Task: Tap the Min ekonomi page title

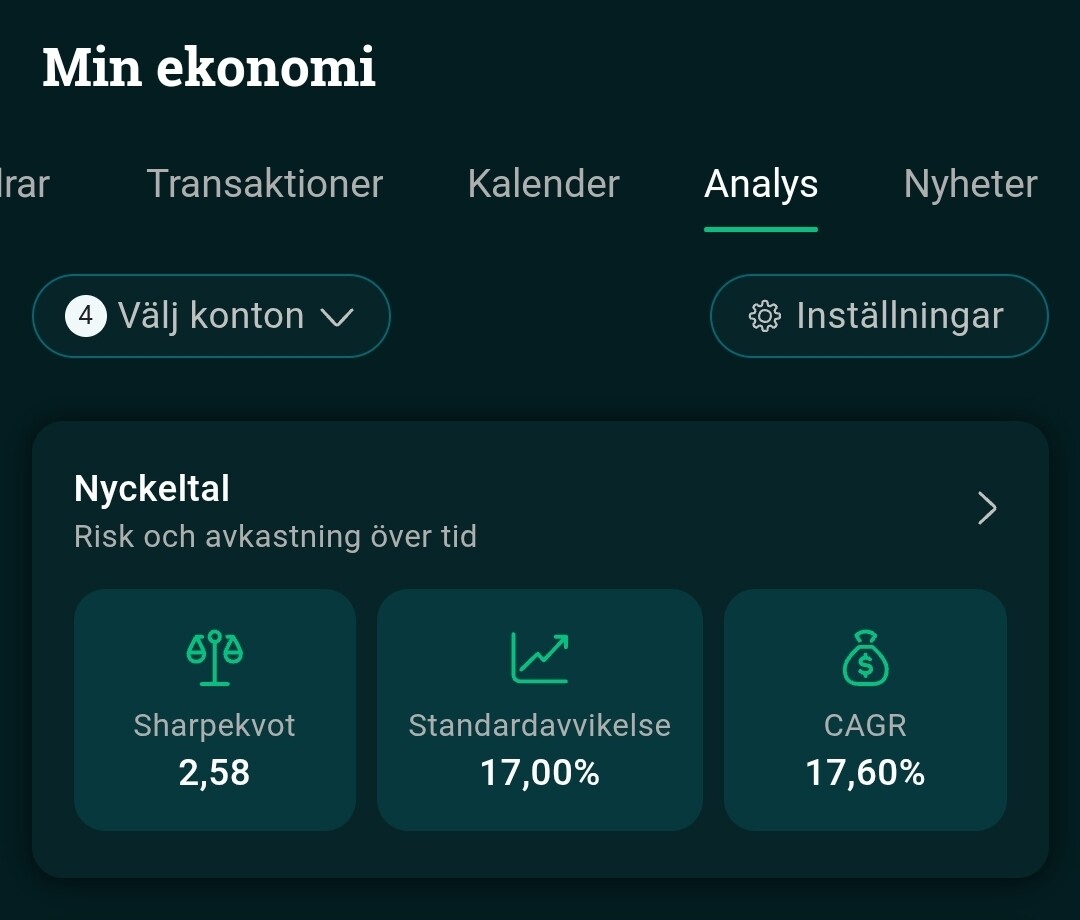Action: [209, 68]
